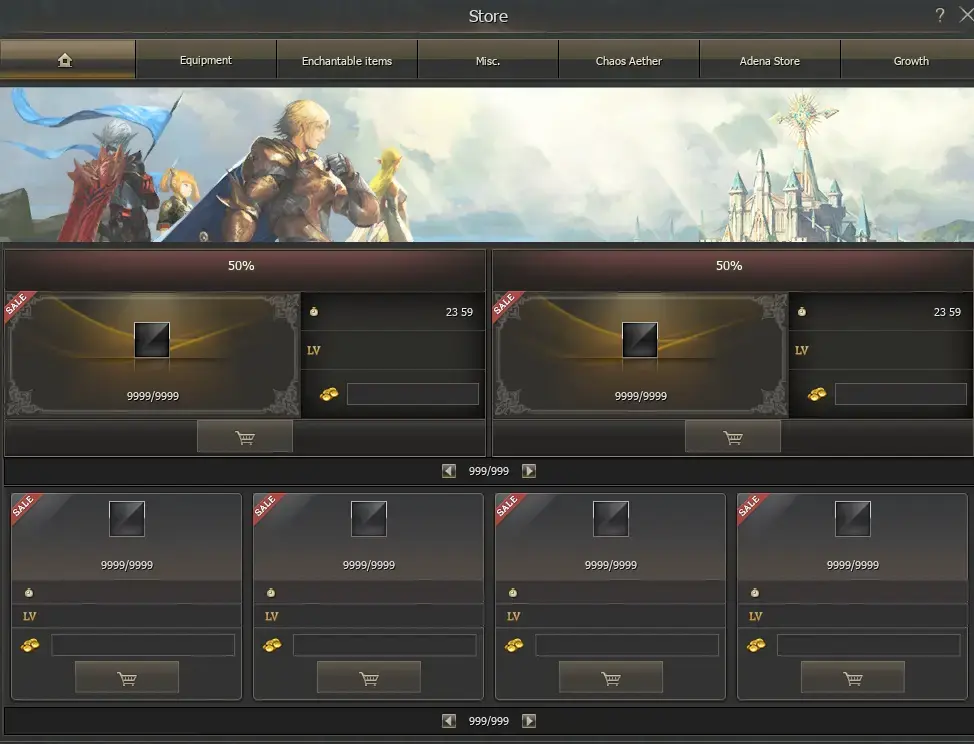Click the store promotional banner
974x744 pixels.
[487, 164]
